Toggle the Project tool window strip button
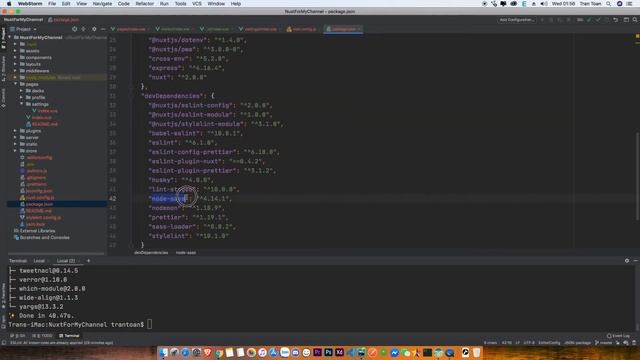This screenshot has height=360, width=640. coord(3,38)
